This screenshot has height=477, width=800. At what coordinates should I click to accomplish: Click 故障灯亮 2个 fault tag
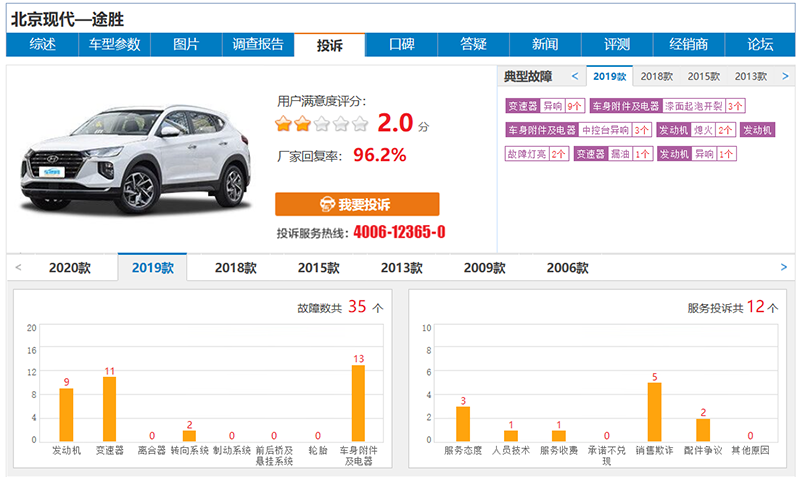537,154
